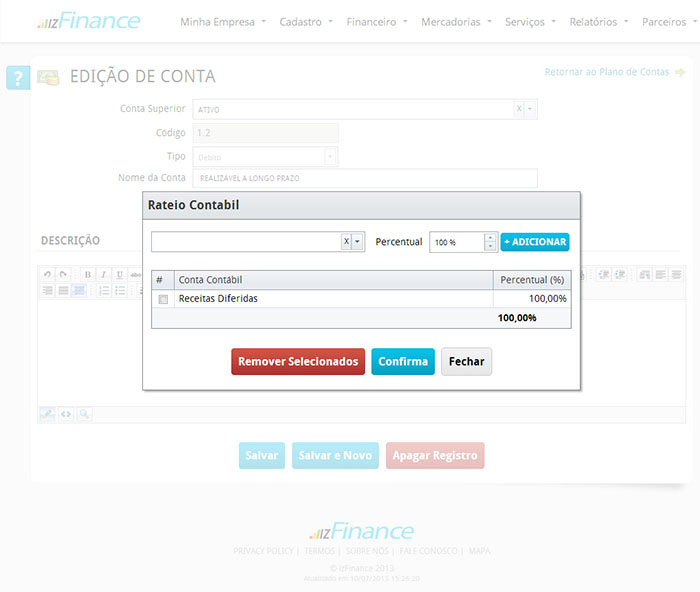
Task: Insert bulleted list in the editor
Action: click(120, 291)
